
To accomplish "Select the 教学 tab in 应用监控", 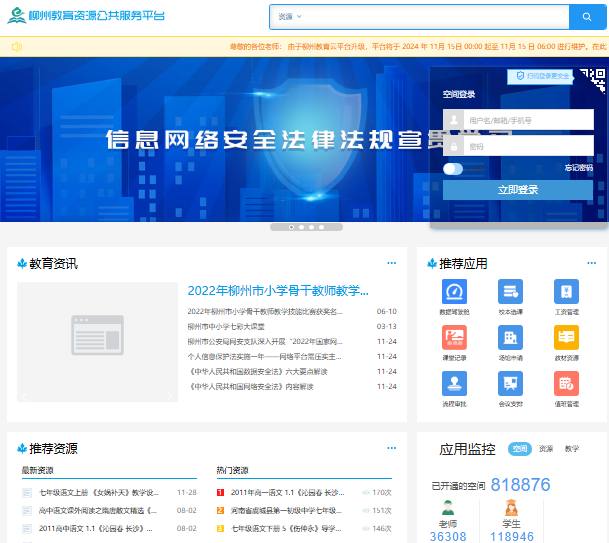I will coord(572,449).
